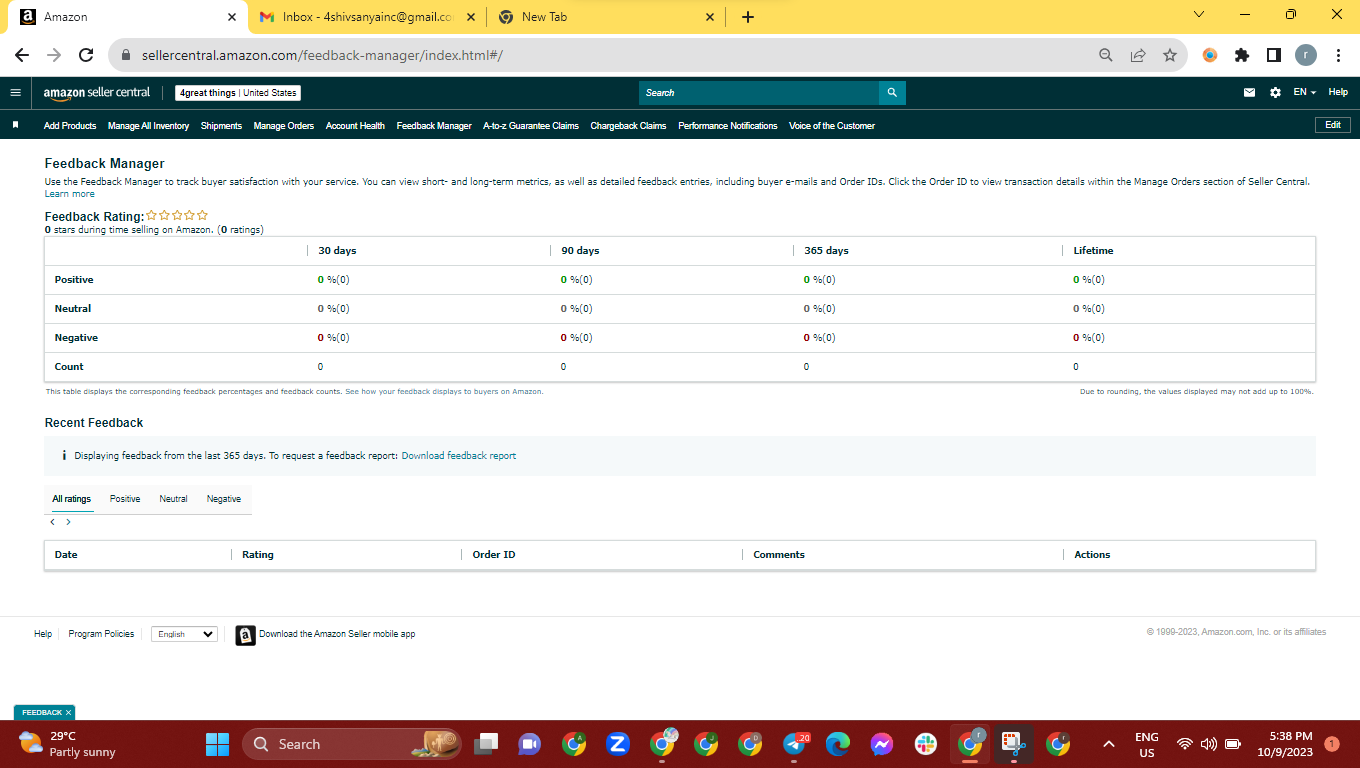This screenshot has height=768, width=1360.
Task: Close the Gmail Inbox tab
Action: [x=471, y=17]
